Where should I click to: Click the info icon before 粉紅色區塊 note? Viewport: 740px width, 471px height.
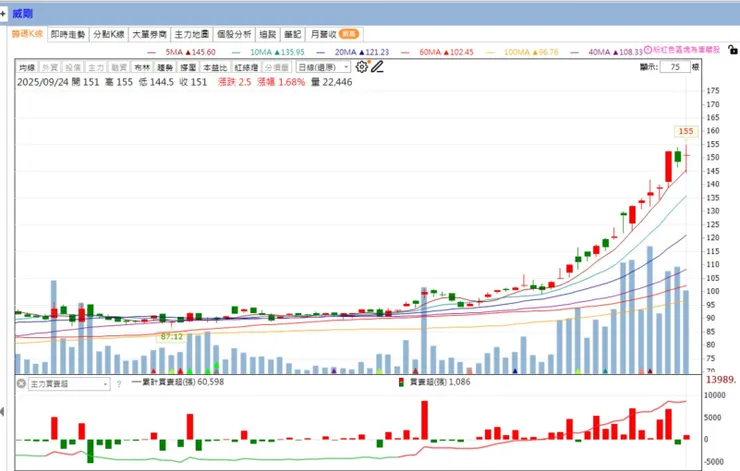(x=648, y=50)
